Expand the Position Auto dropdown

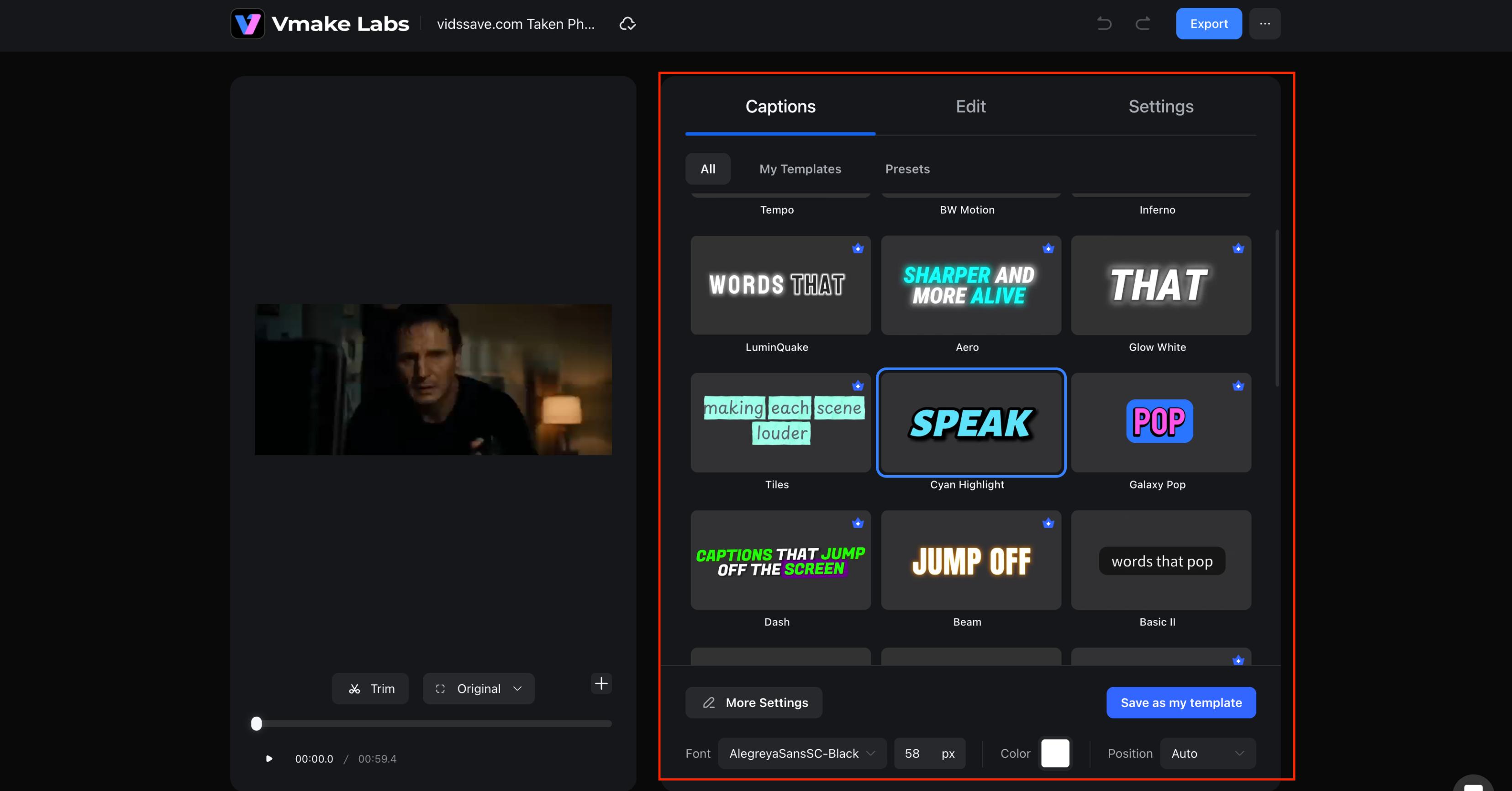pos(1208,754)
